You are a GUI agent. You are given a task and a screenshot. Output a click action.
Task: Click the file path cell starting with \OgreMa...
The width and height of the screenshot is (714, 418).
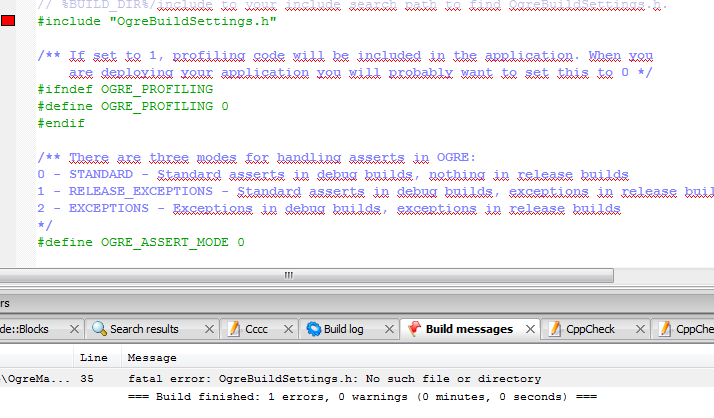36,378
